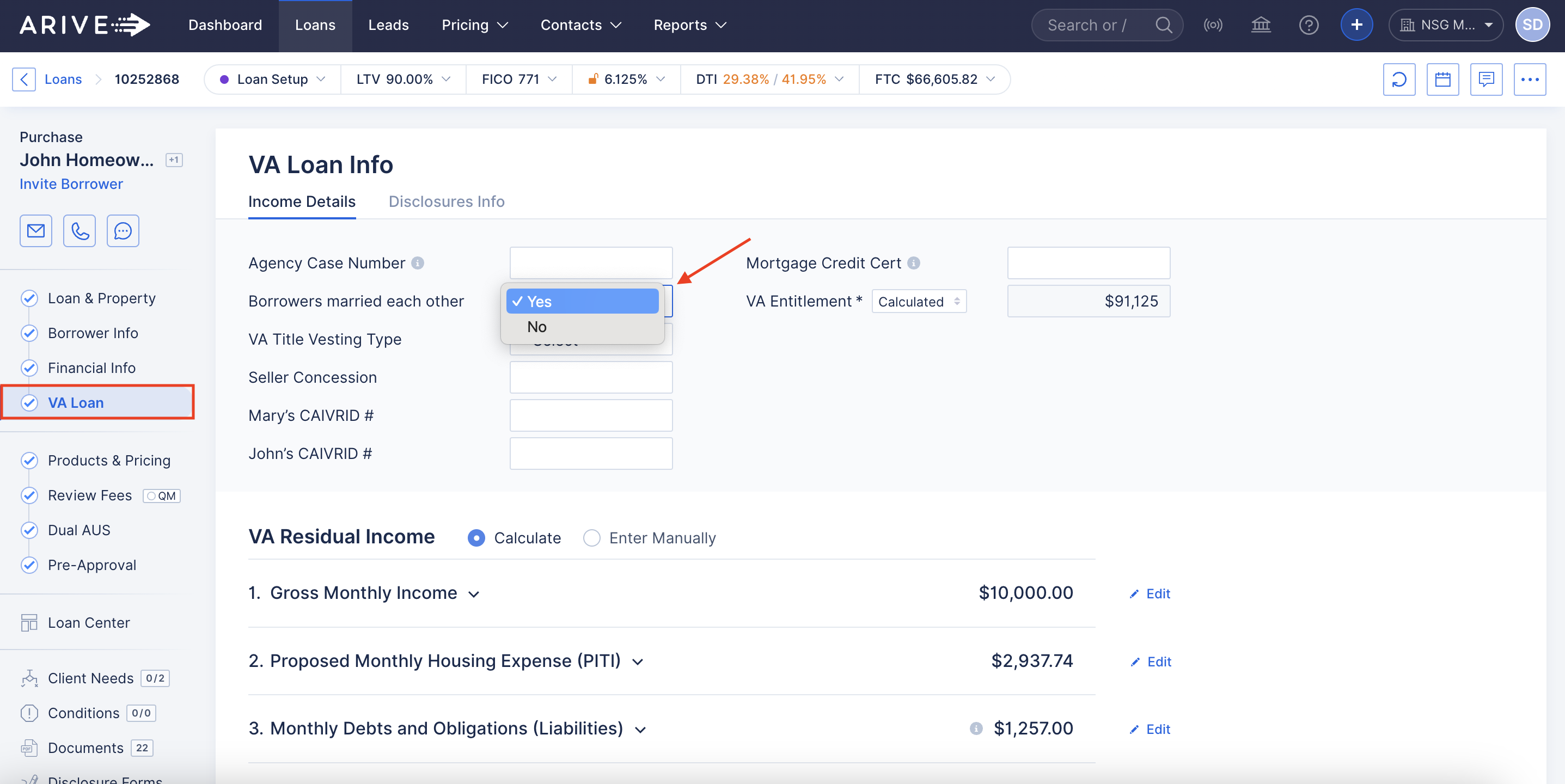
Task: Open the notes comment icon
Action: (x=1486, y=79)
